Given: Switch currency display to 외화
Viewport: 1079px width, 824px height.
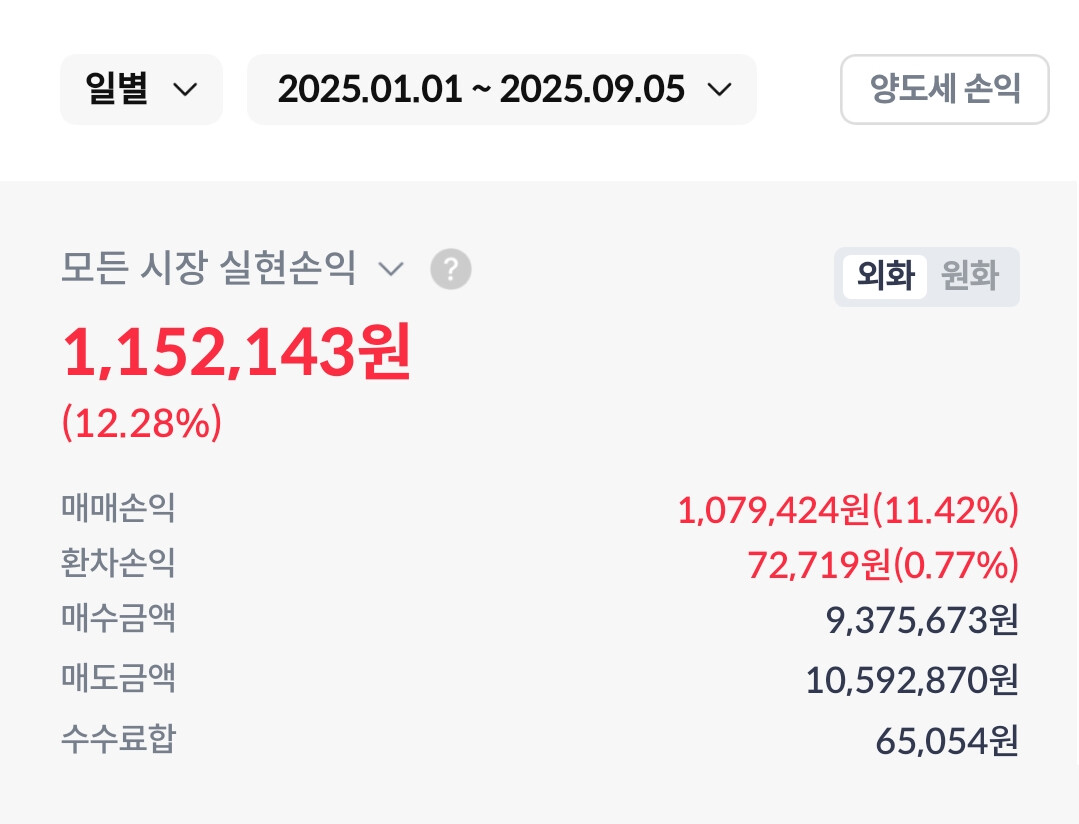Looking at the screenshot, I should (x=885, y=276).
